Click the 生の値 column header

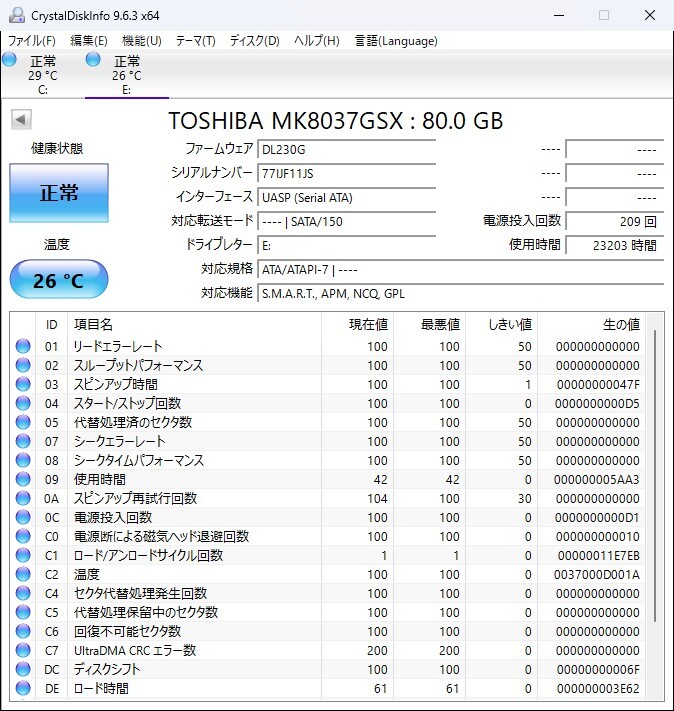(x=591, y=324)
